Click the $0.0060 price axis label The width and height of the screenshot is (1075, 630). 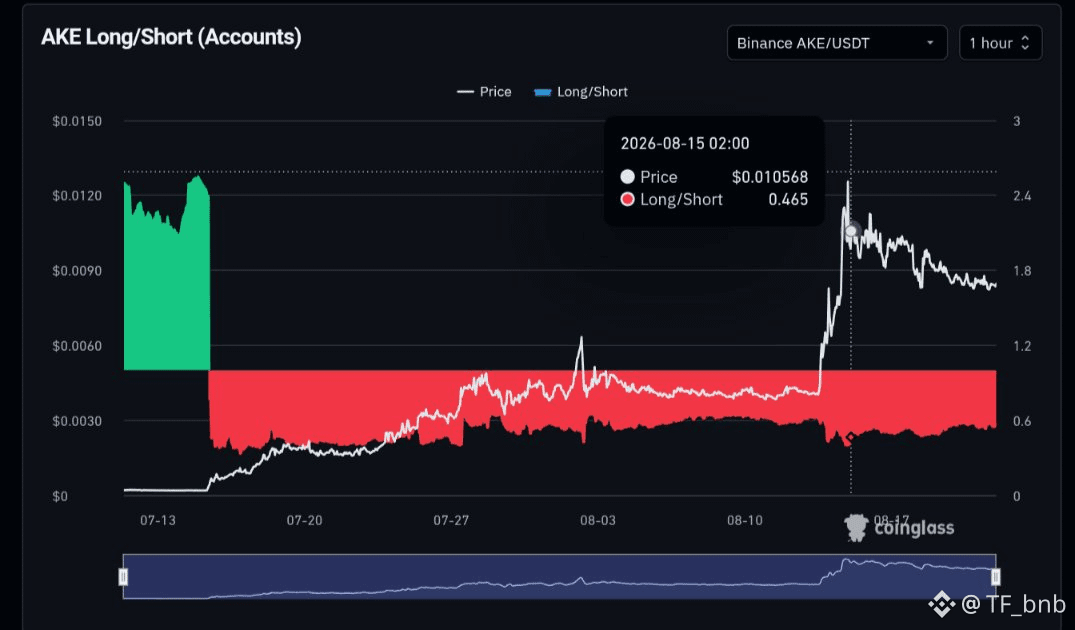pos(77,346)
